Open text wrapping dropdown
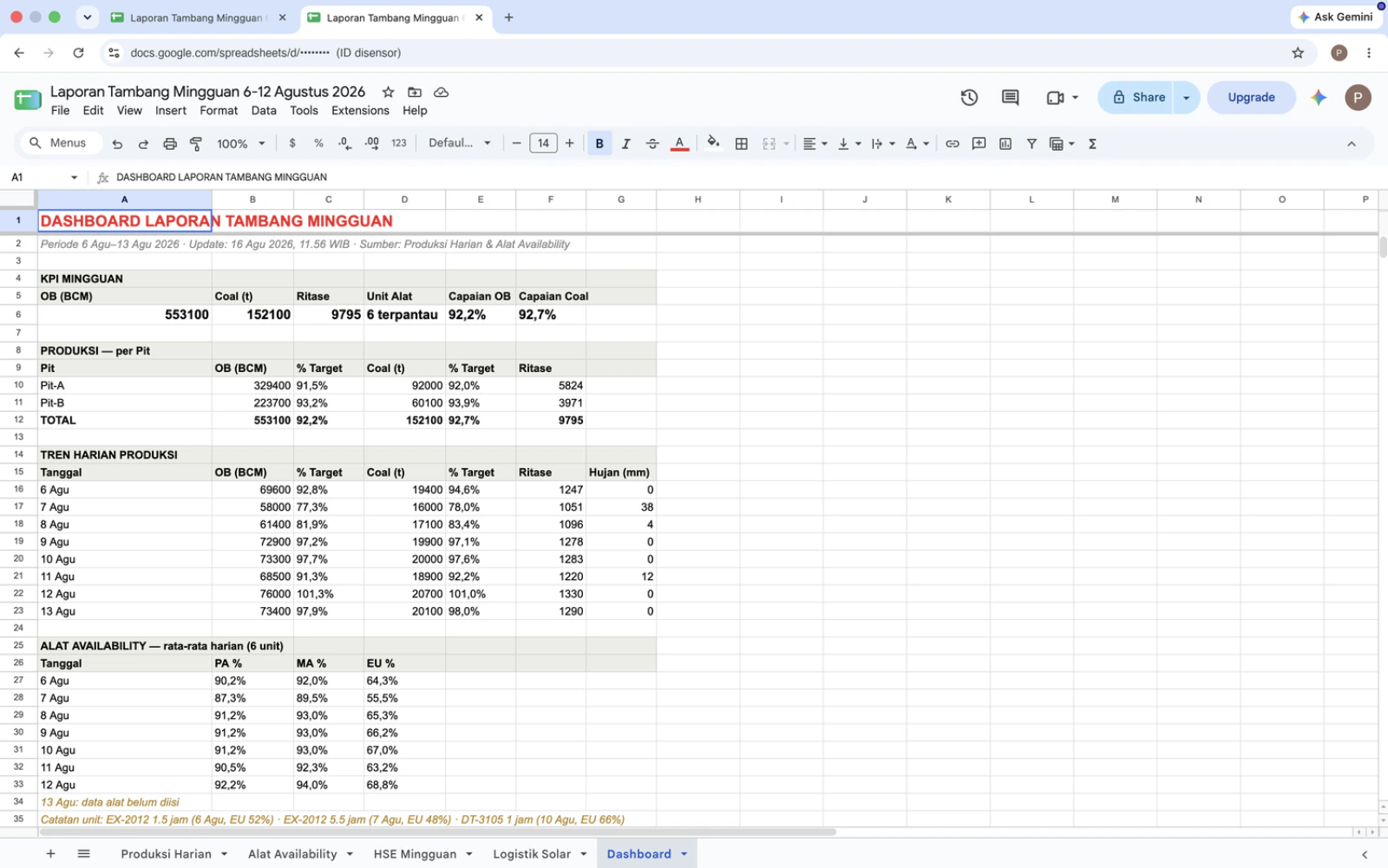Viewport: 1388px width, 868px height. [x=882, y=144]
